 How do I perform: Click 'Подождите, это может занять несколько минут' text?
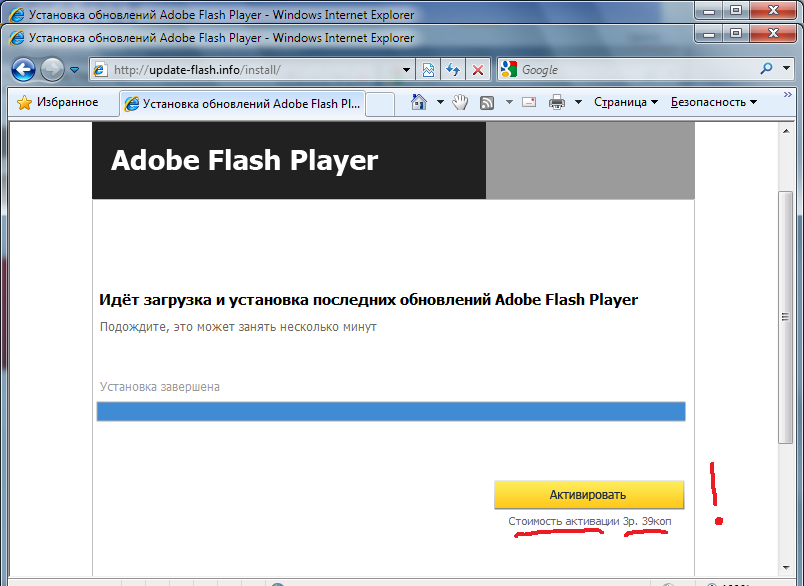tap(238, 327)
